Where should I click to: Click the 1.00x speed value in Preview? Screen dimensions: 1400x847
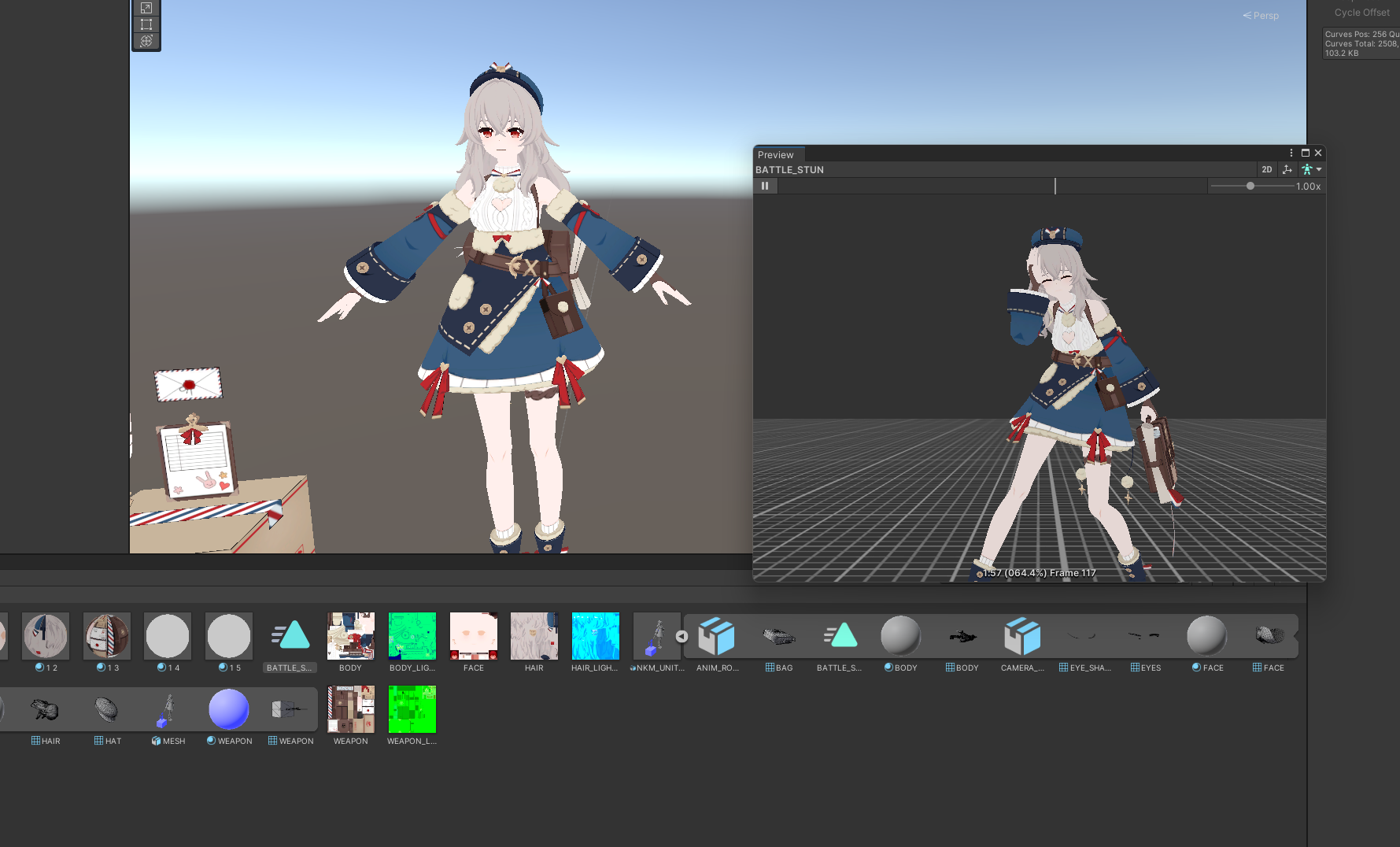coord(1308,187)
